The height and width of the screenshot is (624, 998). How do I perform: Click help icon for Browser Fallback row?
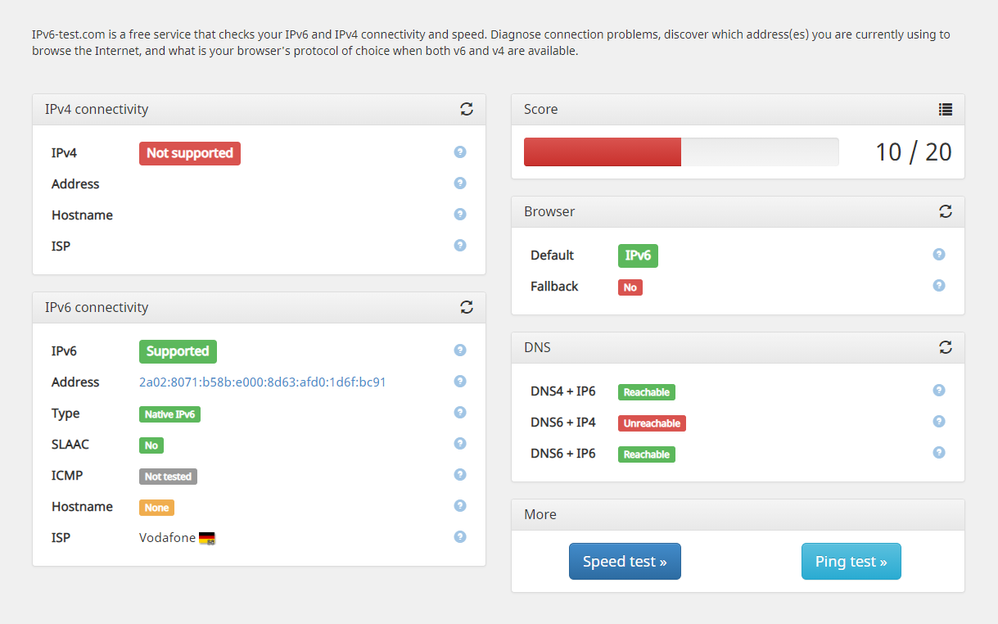point(939,285)
